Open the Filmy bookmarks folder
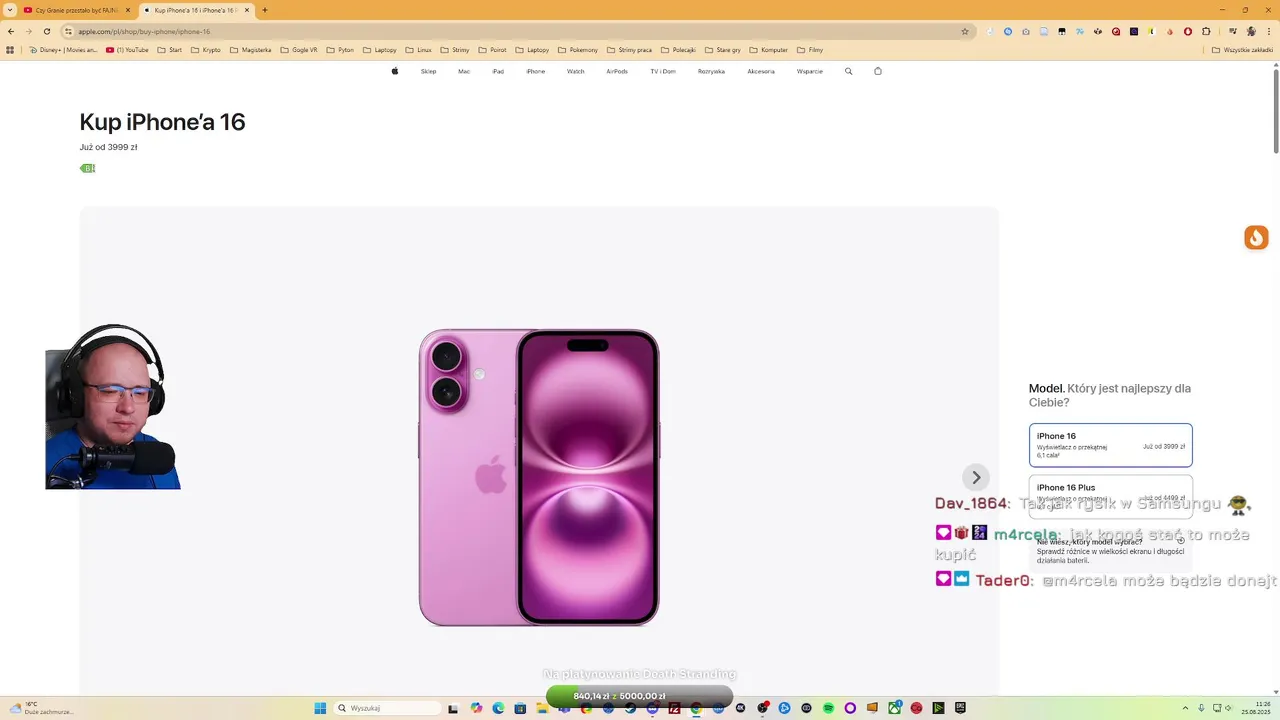 pyautogui.click(x=810, y=49)
